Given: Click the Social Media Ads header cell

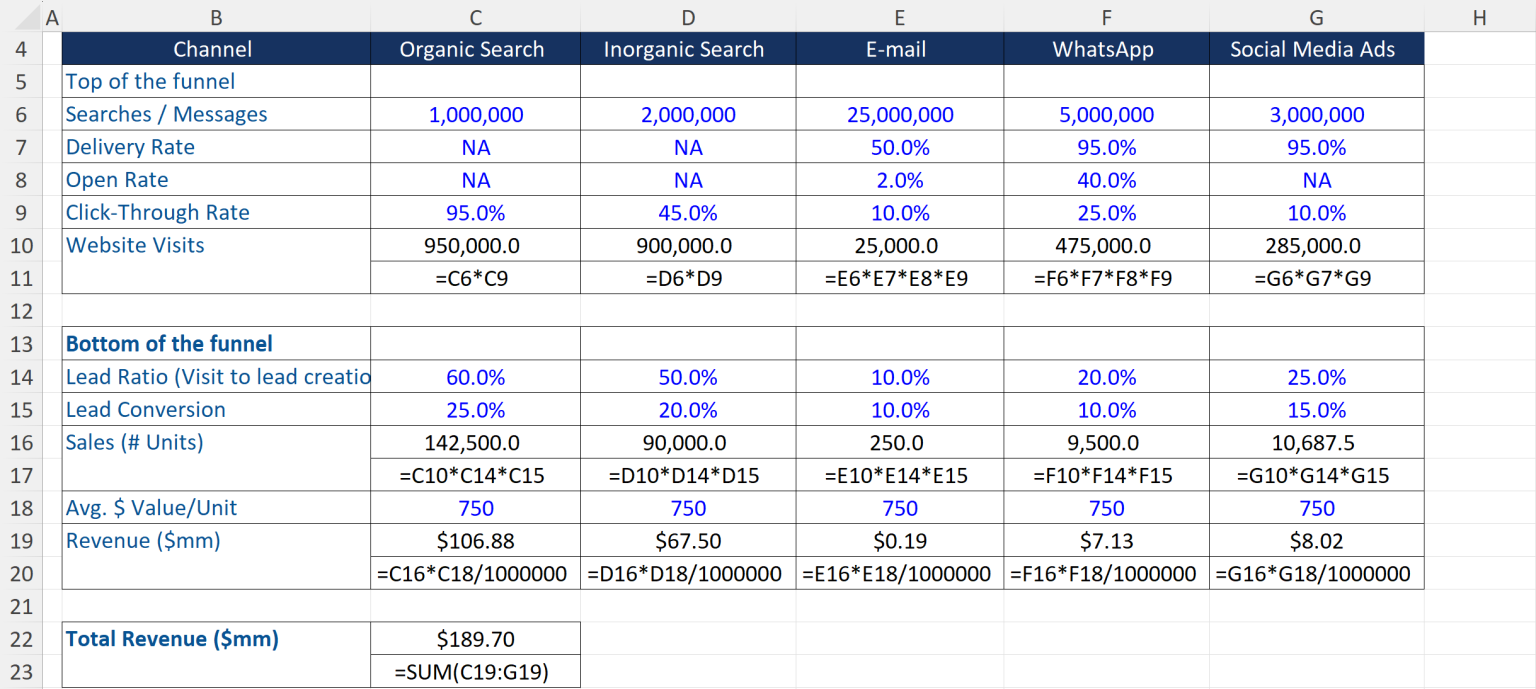Looking at the screenshot, I should coord(1316,48).
